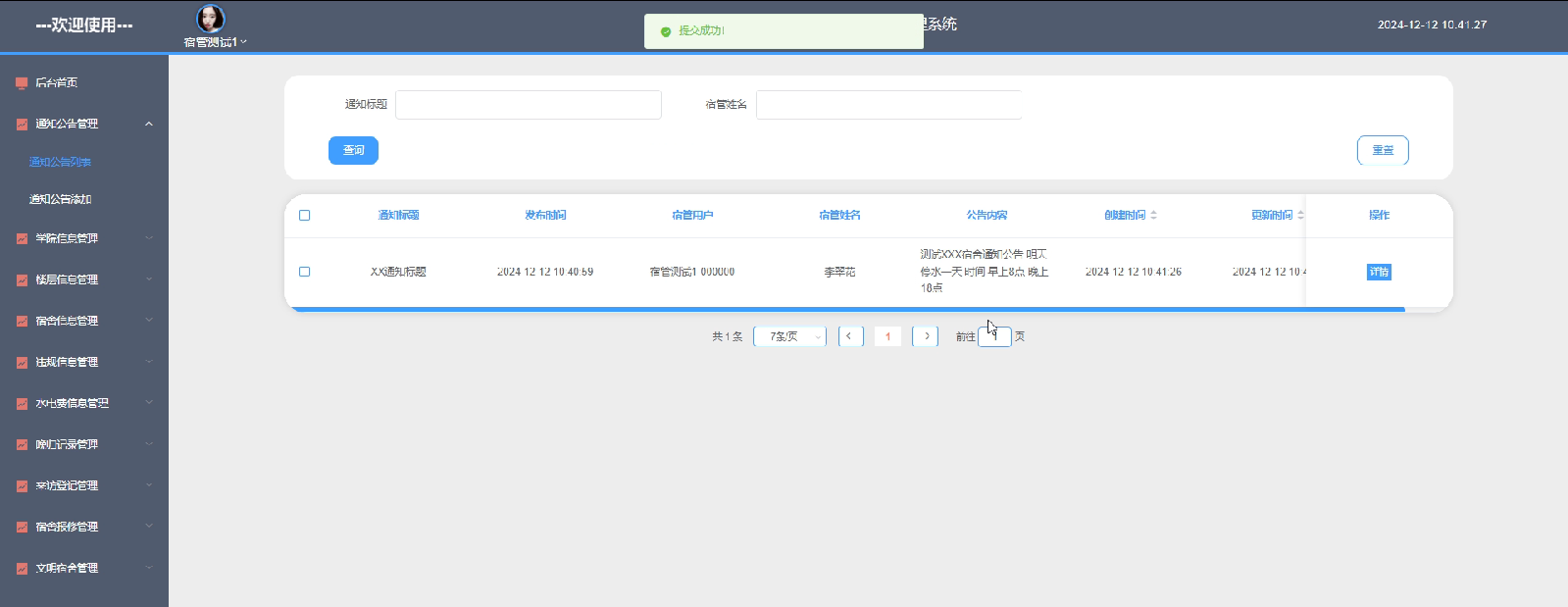Click the go-to-page number input
1568x607 pixels.
(x=994, y=336)
